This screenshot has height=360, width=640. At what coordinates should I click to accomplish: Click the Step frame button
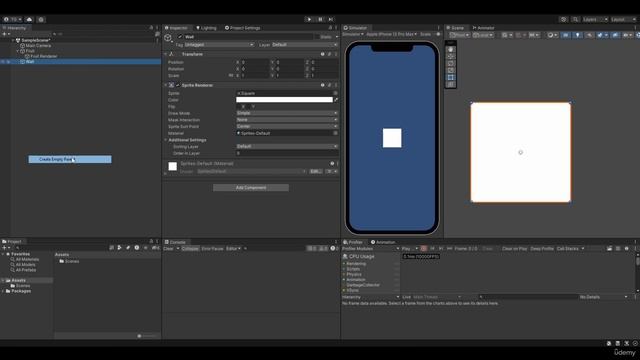[331, 19]
